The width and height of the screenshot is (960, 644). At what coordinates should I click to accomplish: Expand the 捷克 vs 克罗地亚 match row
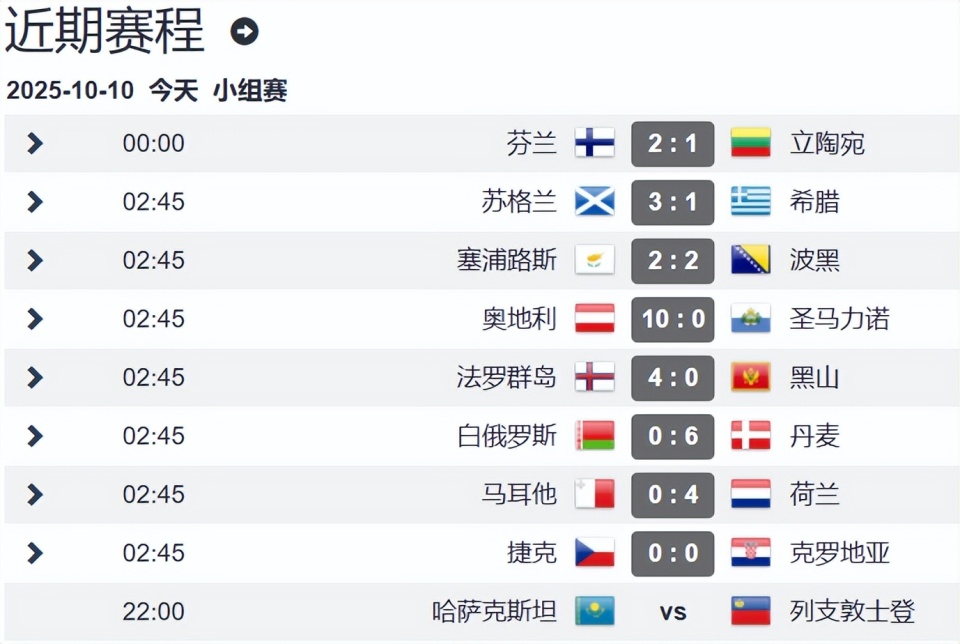tap(35, 553)
